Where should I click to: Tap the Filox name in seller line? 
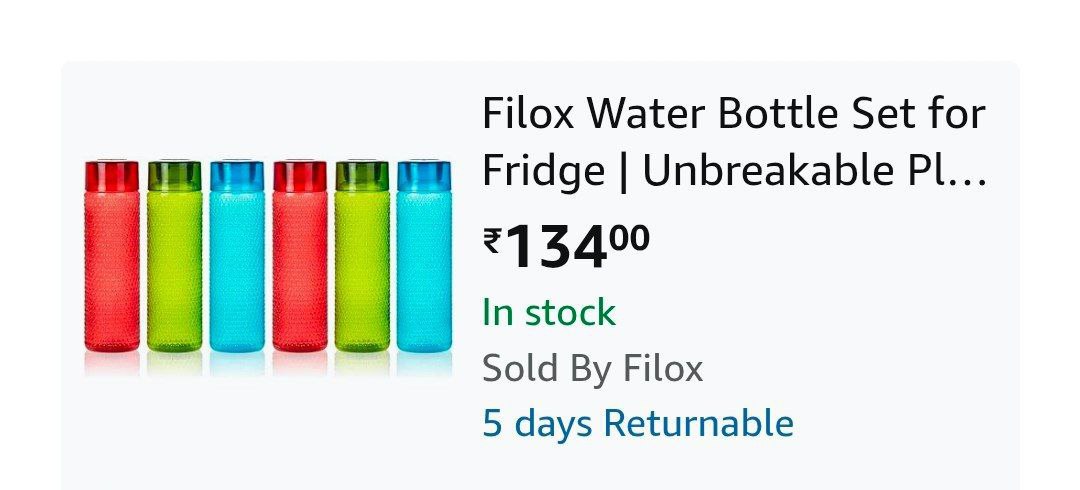click(663, 367)
